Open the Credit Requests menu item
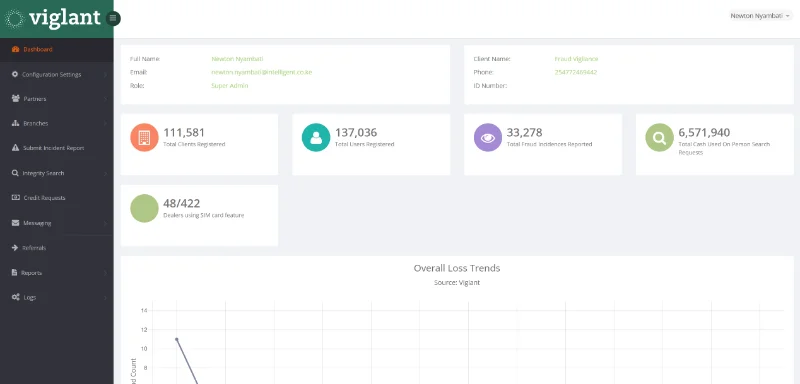The height and width of the screenshot is (384, 800). coord(57,198)
